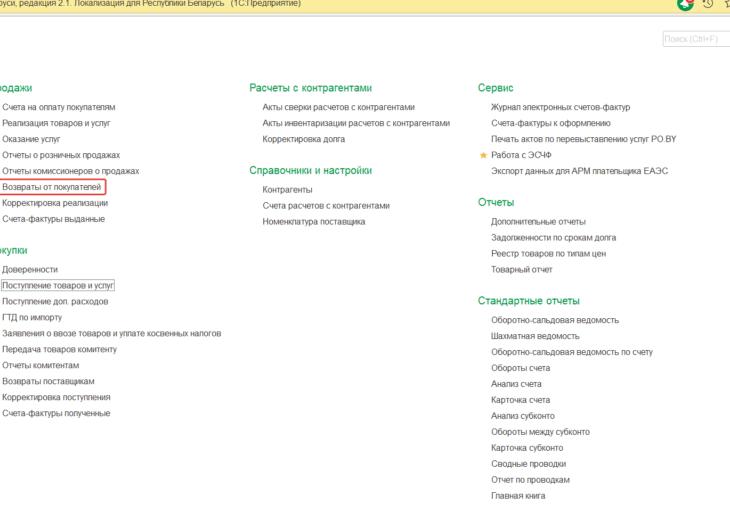Open Задолженности по срокам долга
Viewport: 730px width, 530px height.
point(554,238)
